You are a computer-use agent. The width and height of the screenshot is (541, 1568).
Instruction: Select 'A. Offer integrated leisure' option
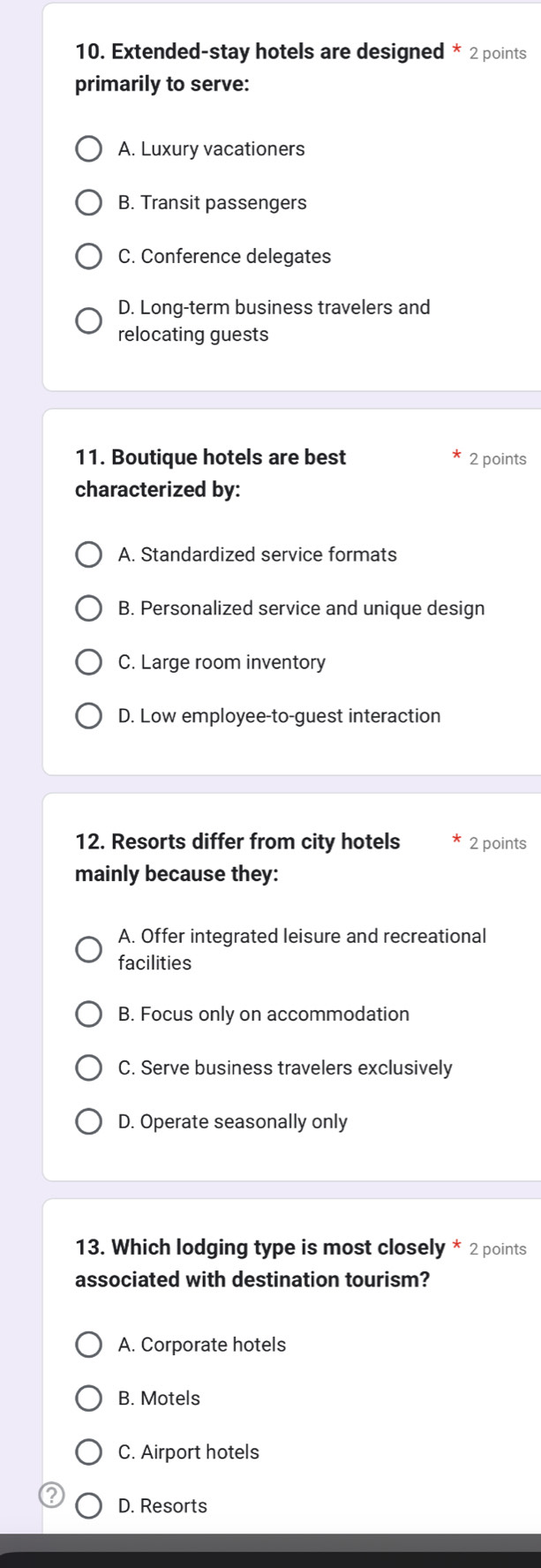[x=88, y=950]
